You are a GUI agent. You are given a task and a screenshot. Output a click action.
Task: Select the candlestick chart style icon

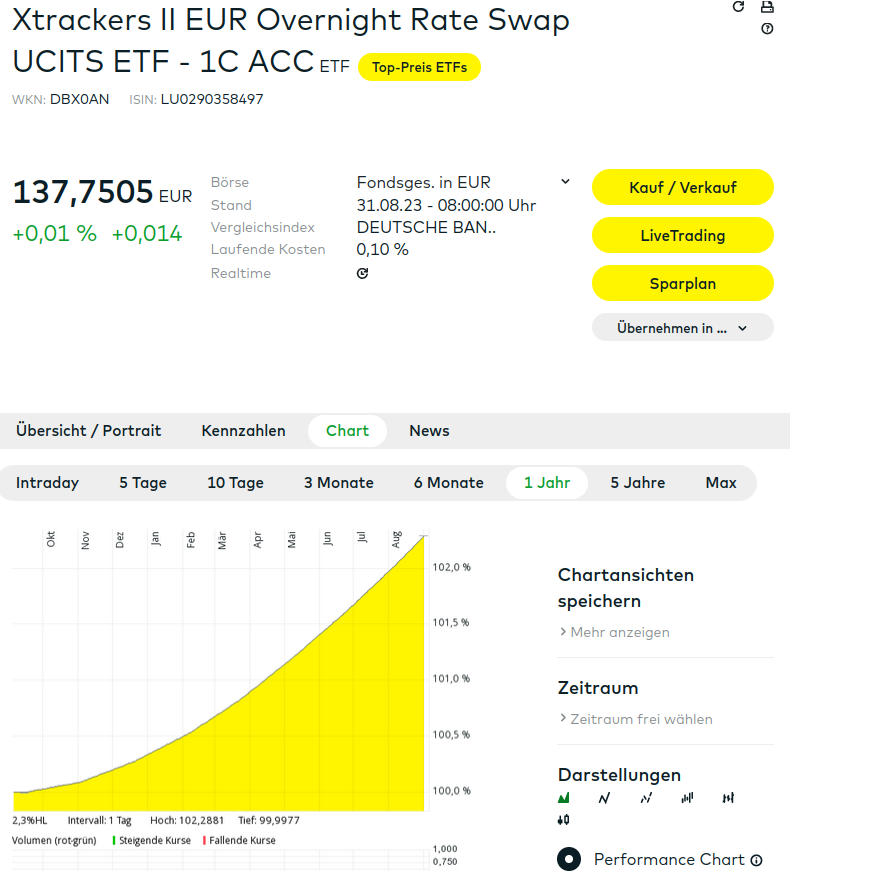[x=564, y=820]
